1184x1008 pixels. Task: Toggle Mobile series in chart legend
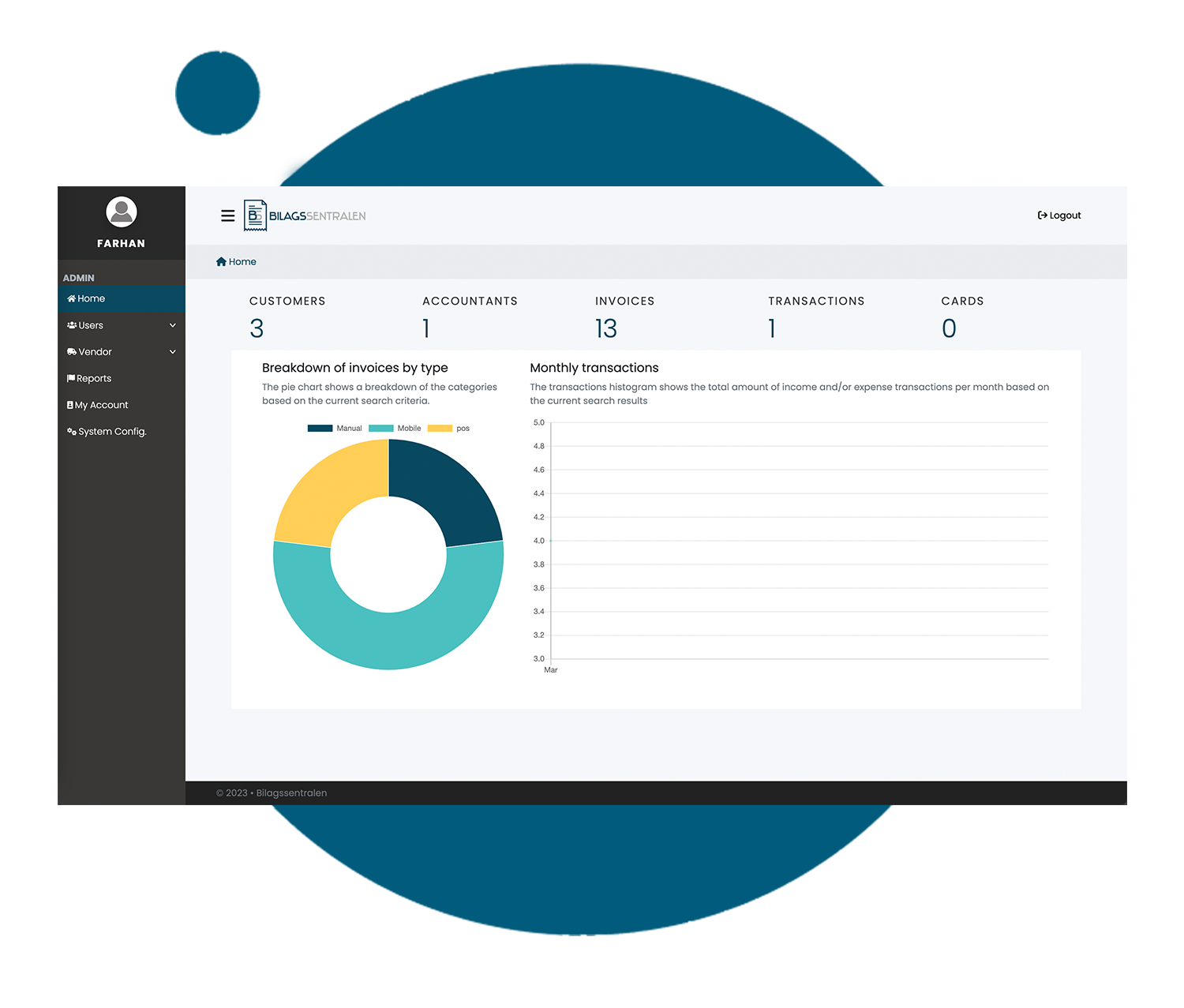coord(395,429)
